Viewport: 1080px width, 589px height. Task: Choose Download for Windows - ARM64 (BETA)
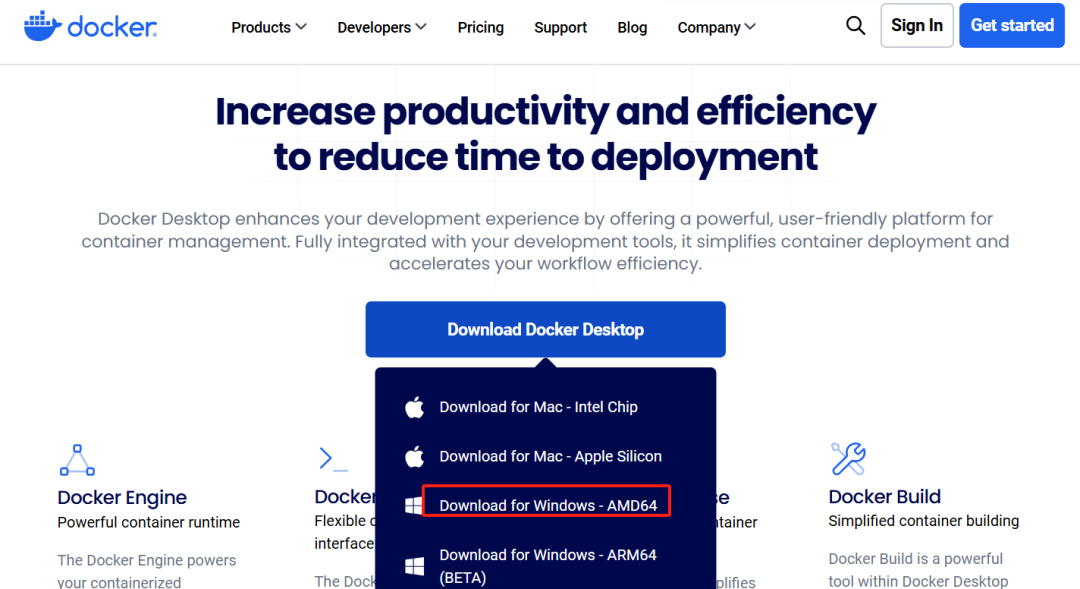548,566
